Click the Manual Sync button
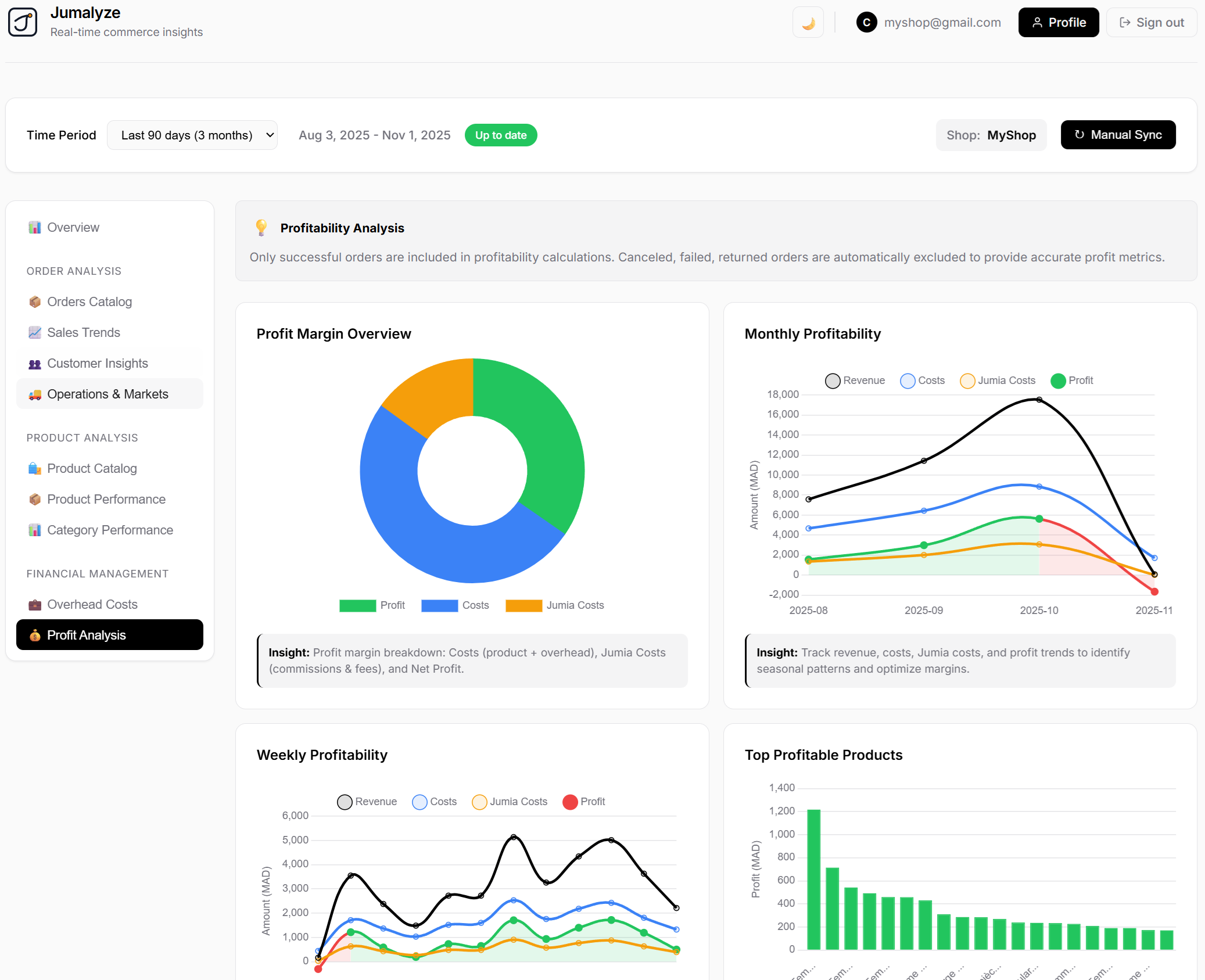The width and height of the screenshot is (1205, 980). (x=1118, y=134)
